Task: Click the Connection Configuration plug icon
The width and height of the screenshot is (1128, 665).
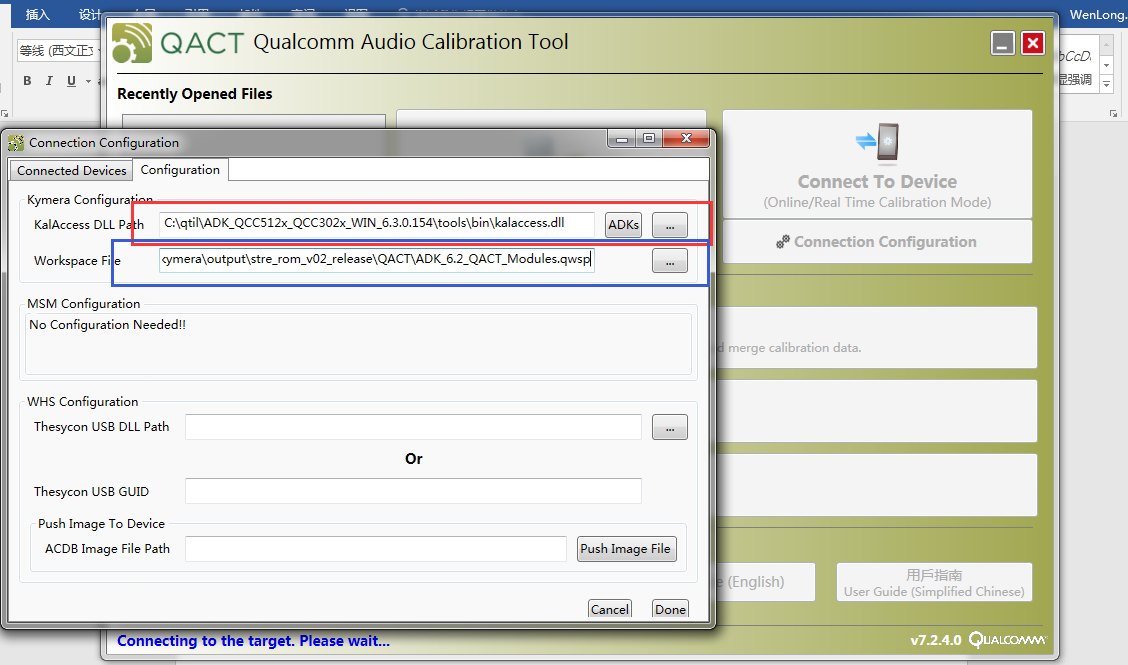Action: (x=783, y=242)
